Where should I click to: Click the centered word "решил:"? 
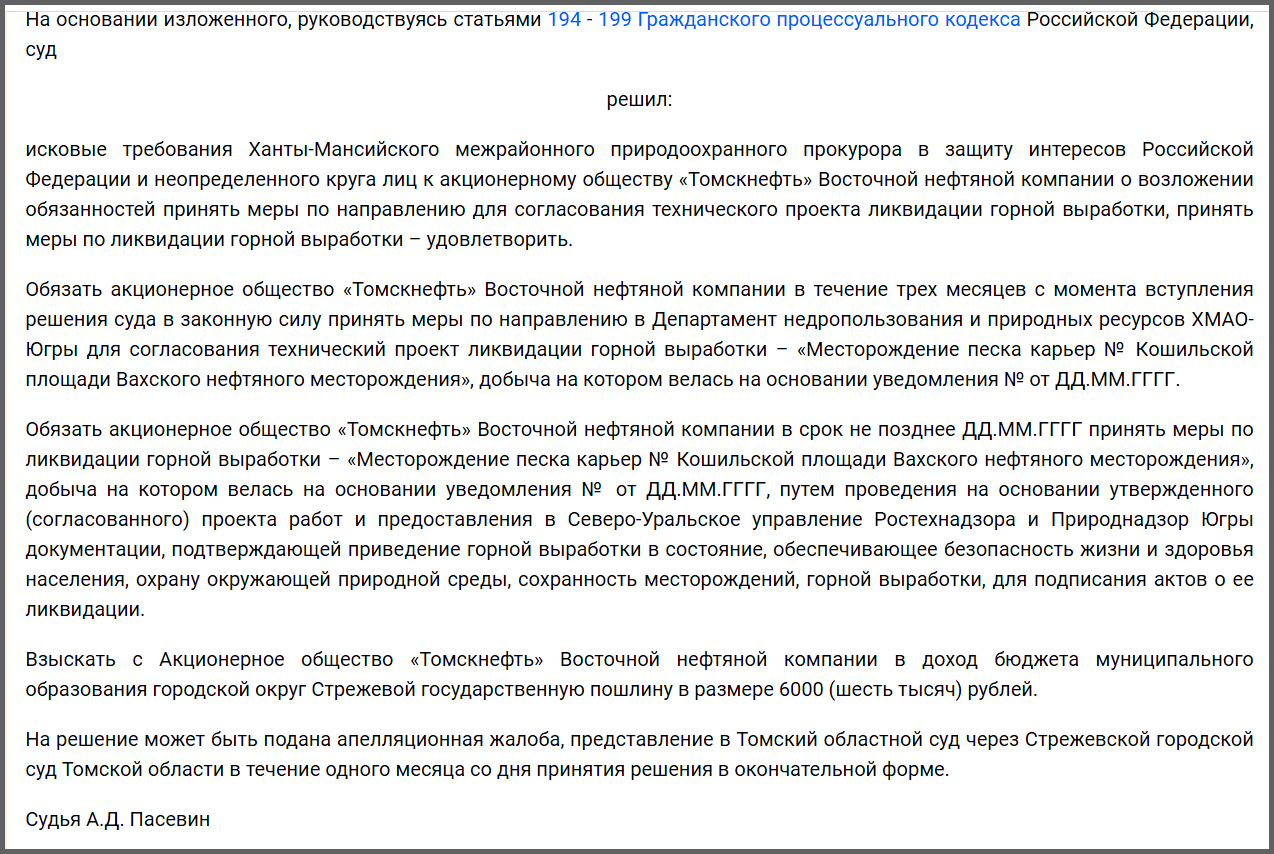coord(639,100)
